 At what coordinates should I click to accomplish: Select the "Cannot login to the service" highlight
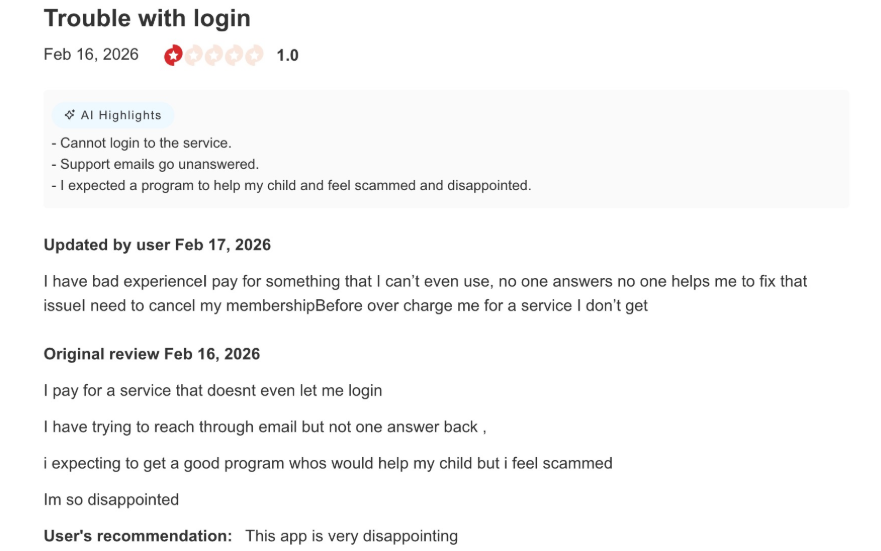coord(141,143)
